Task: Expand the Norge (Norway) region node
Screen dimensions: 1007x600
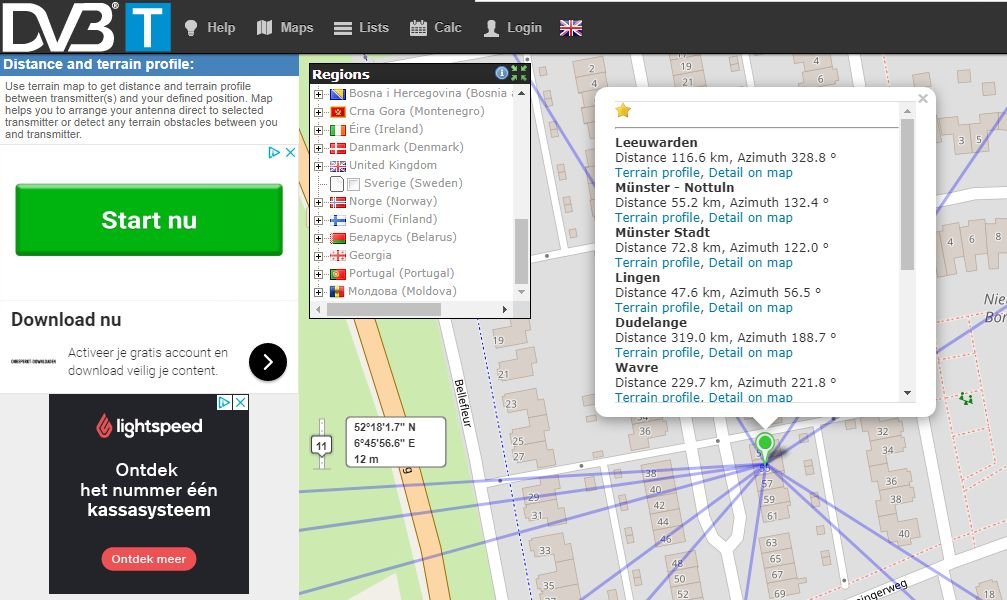Action: pos(319,202)
